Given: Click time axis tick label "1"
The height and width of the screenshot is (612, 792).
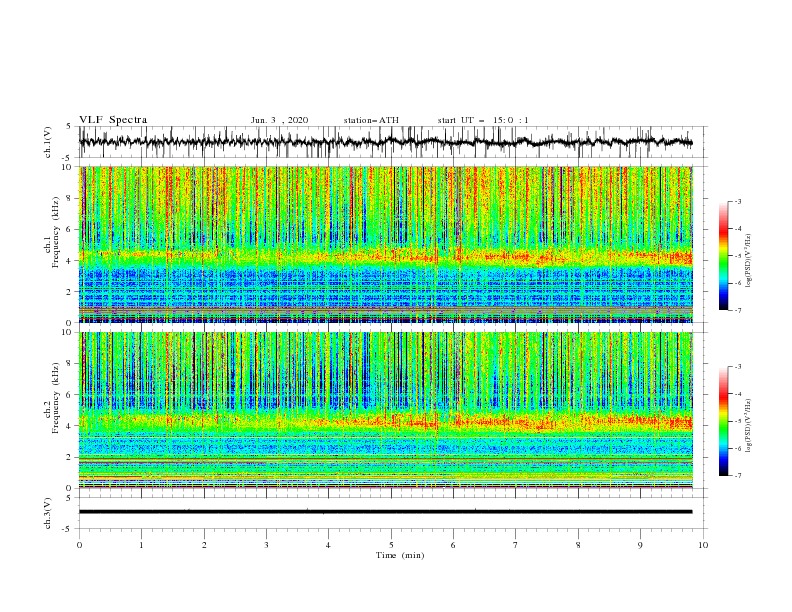Looking at the screenshot, I should click(x=141, y=545).
